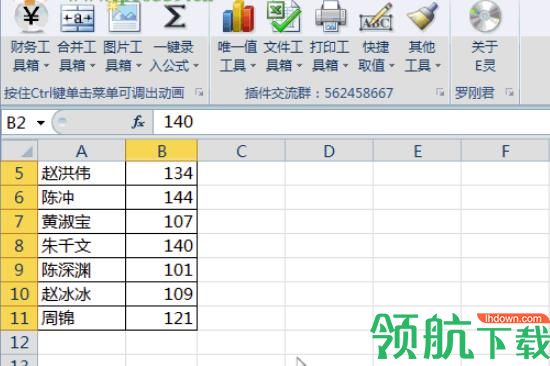The image size is (550, 366).
Task: Open the 财务工具箱 yen icon
Action: click(x=31, y=16)
